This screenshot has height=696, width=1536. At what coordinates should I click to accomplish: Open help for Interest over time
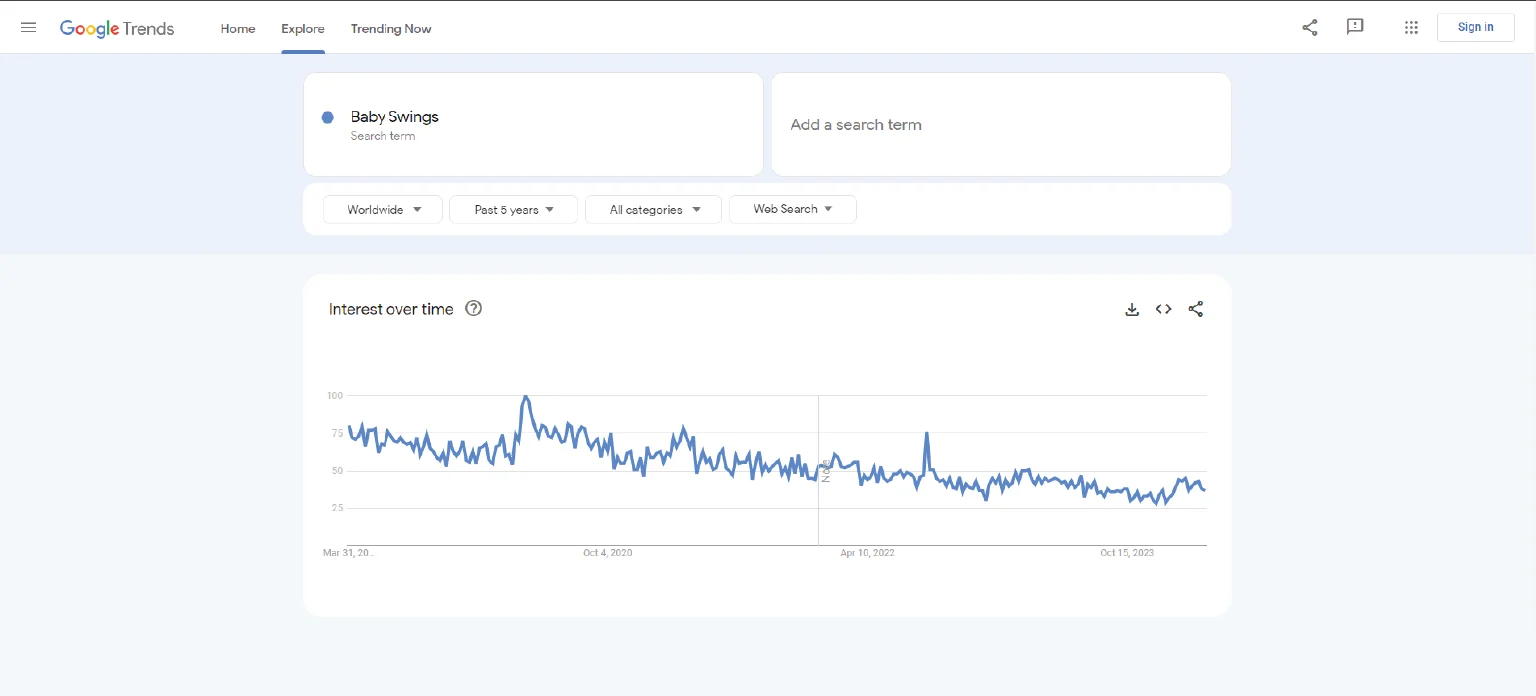[x=474, y=309]
